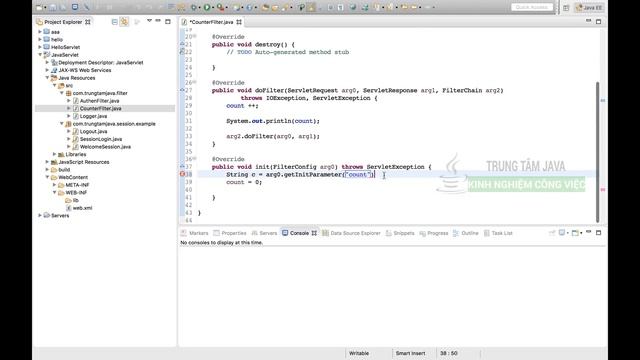This screenshot has width=640, height=360.
Task: Click cursor position "38 : 50" in status bar
Action: (x=449, y=353)
